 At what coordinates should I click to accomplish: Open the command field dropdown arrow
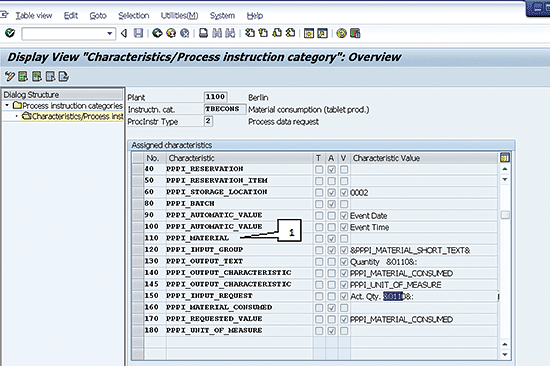point(110,34)
